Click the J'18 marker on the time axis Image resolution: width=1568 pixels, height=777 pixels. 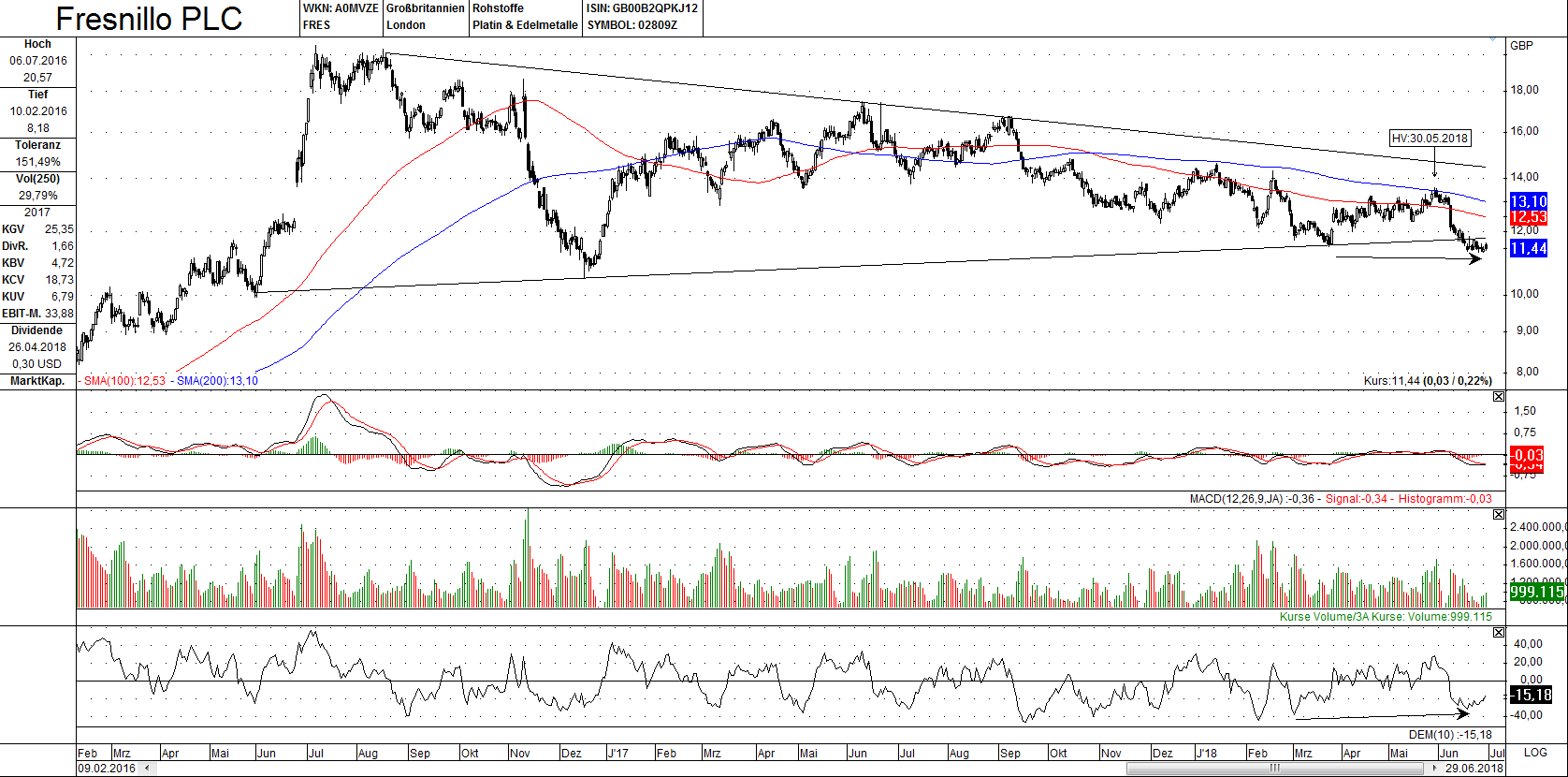click(x=1207, y=753)
